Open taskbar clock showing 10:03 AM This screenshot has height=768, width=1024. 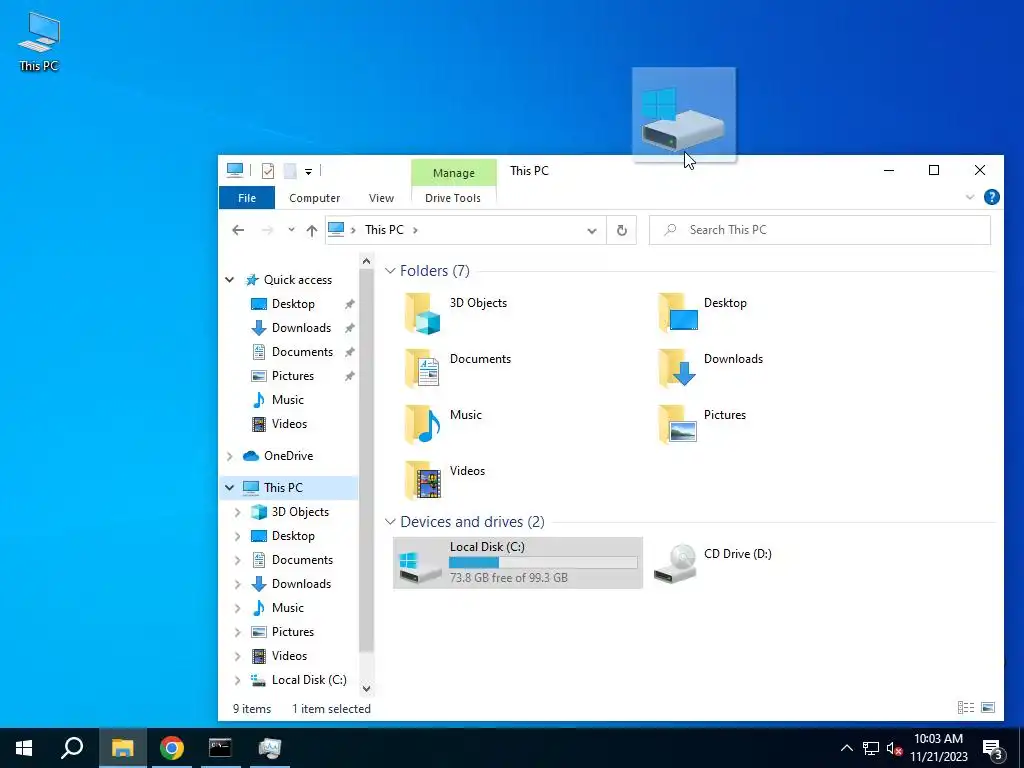938,748
